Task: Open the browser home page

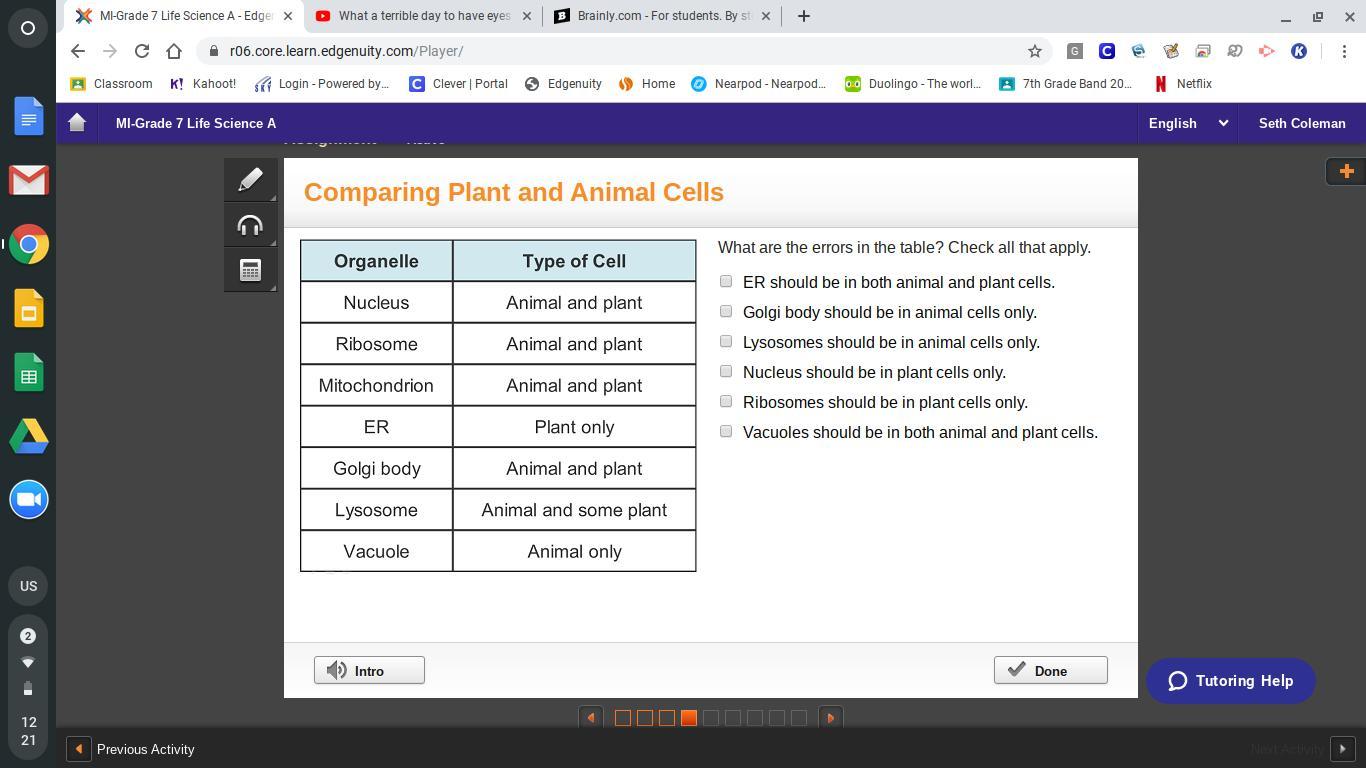Action: coord(174,51)
